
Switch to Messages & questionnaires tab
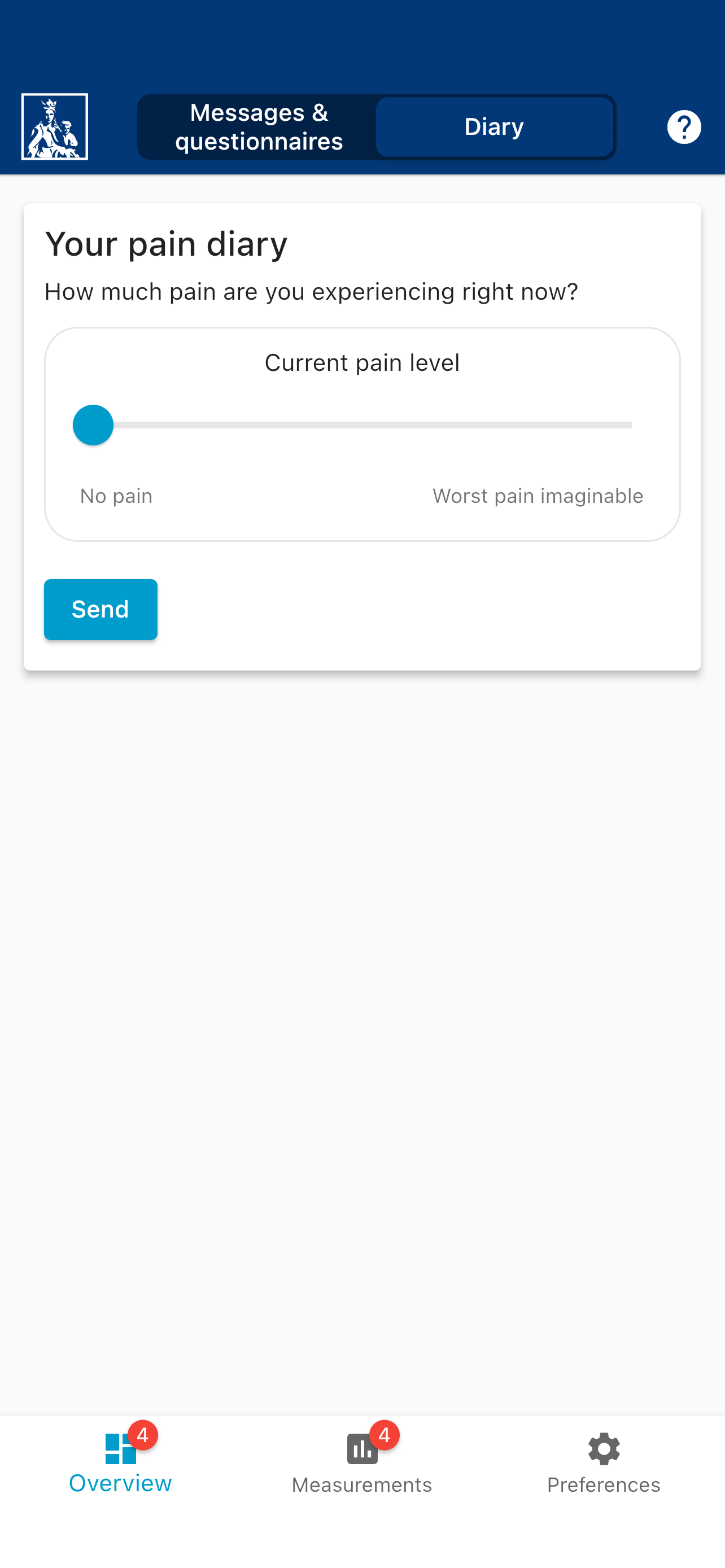click(258, 126)
